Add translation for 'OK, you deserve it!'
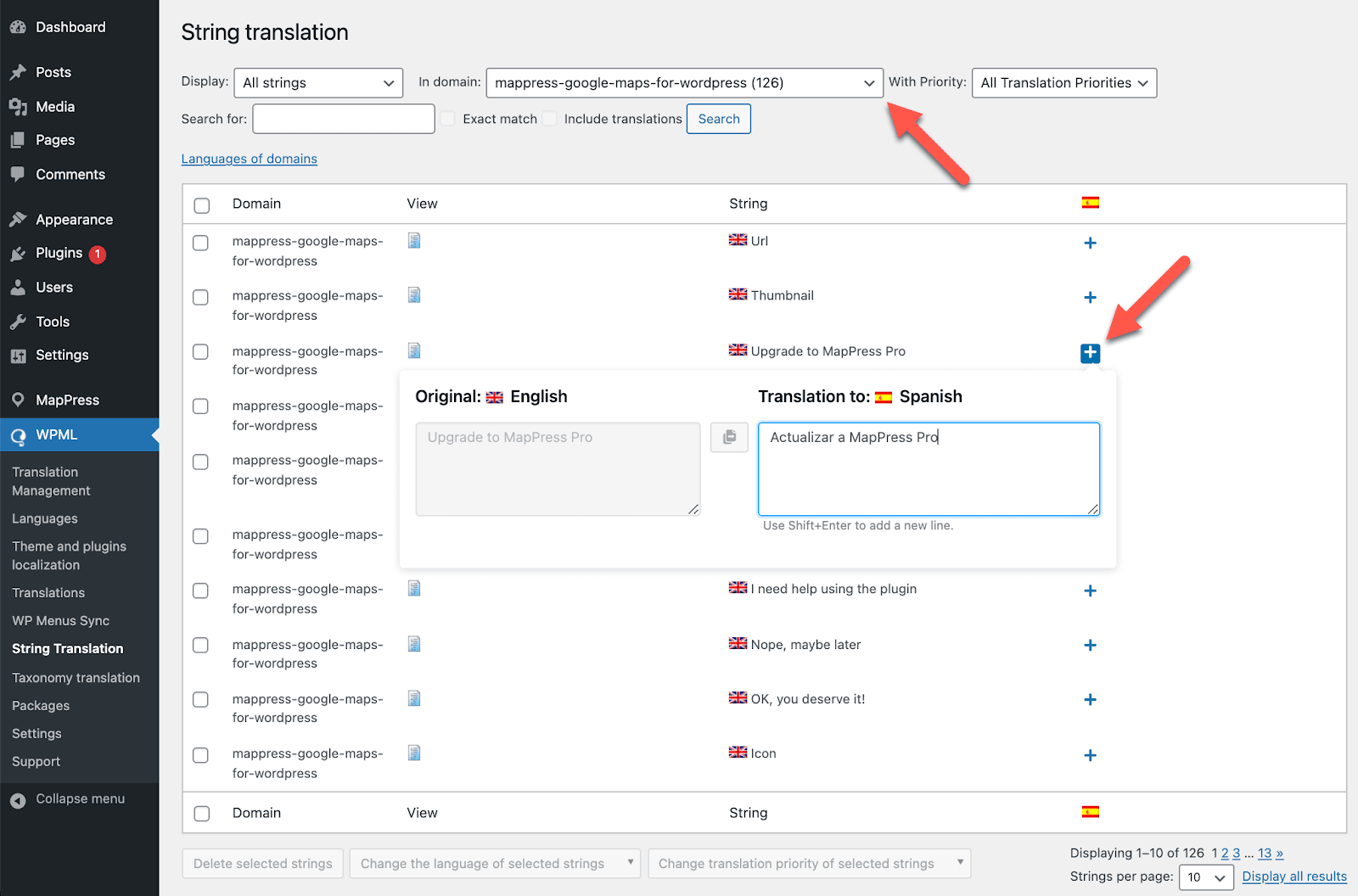Screen dimensions: 1358x896 point(1091,700)
